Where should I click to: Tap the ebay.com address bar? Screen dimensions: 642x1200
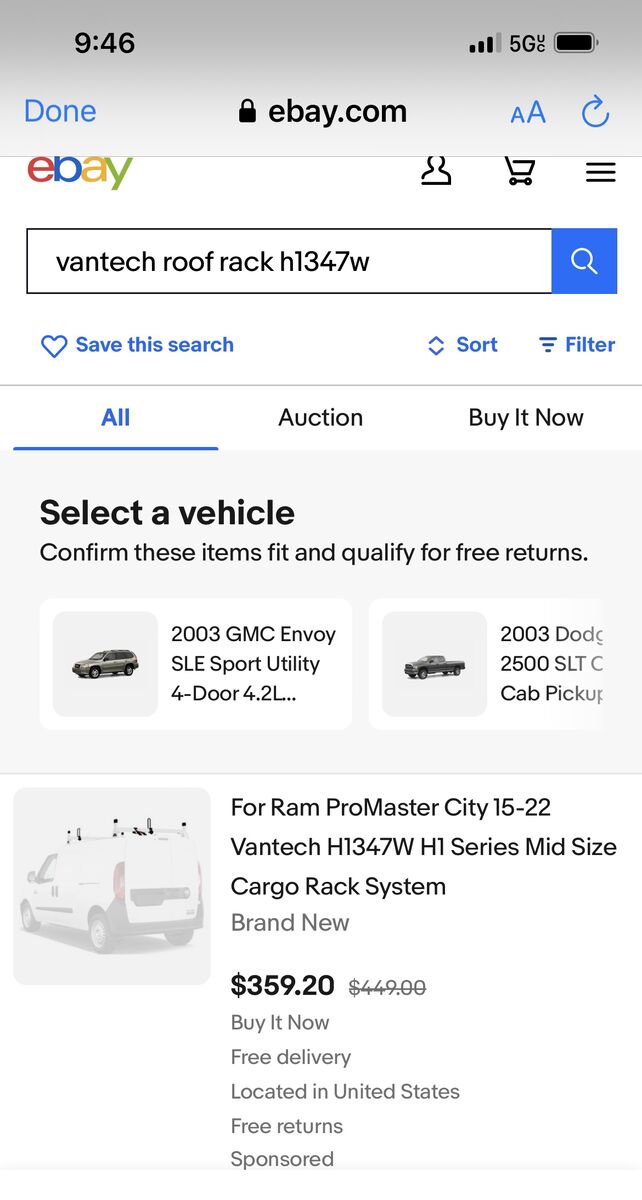coord(323,112)
